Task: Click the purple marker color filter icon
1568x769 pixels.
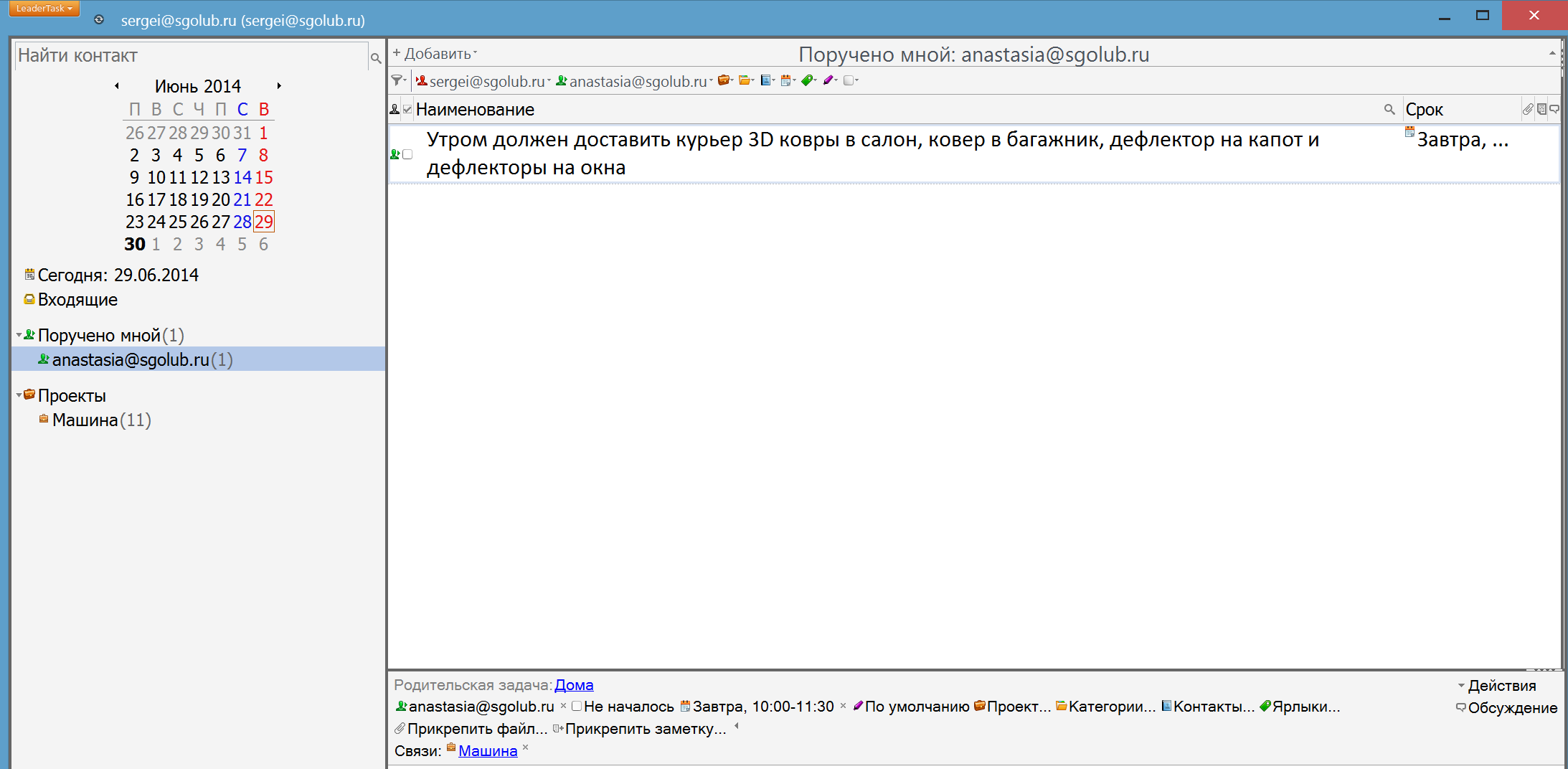Action: (829, 80)
